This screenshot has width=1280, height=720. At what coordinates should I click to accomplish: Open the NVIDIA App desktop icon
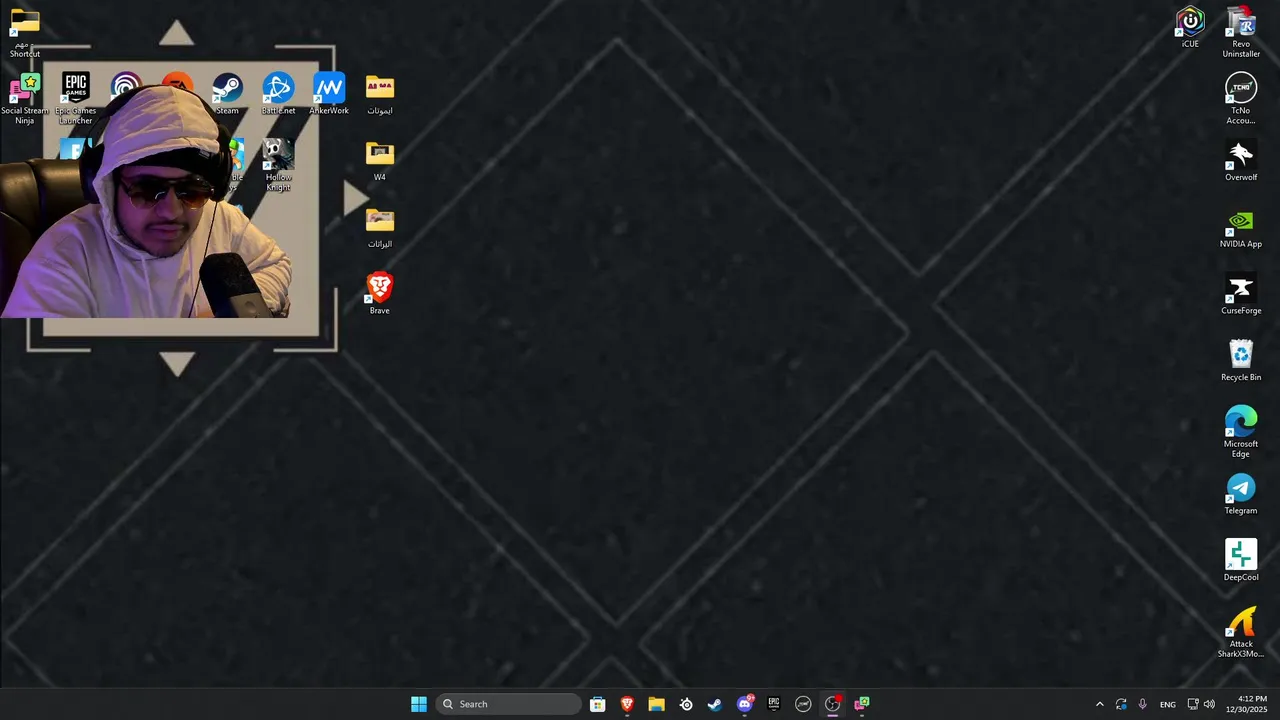(1241, 227)
